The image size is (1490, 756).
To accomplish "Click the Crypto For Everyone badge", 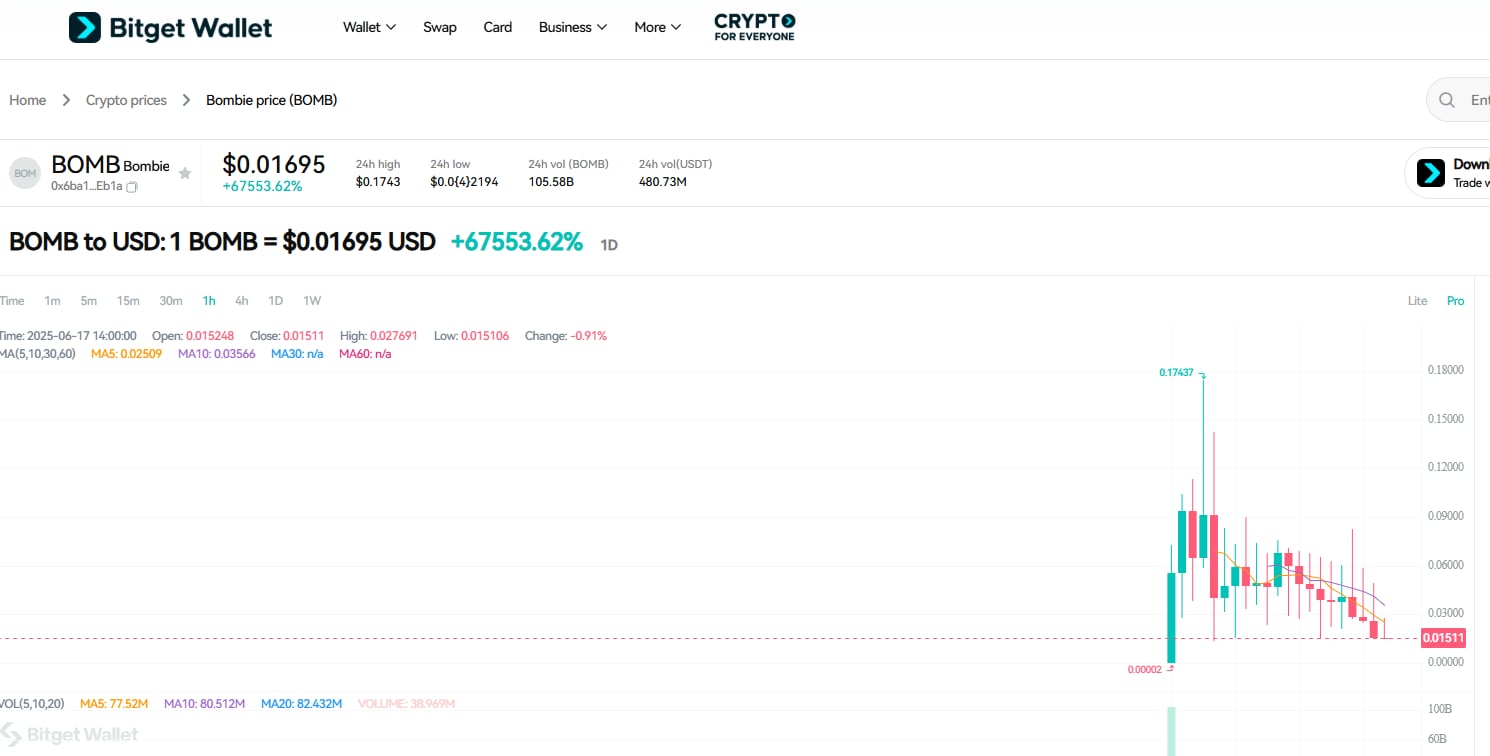I will click(x=753, y=27).
